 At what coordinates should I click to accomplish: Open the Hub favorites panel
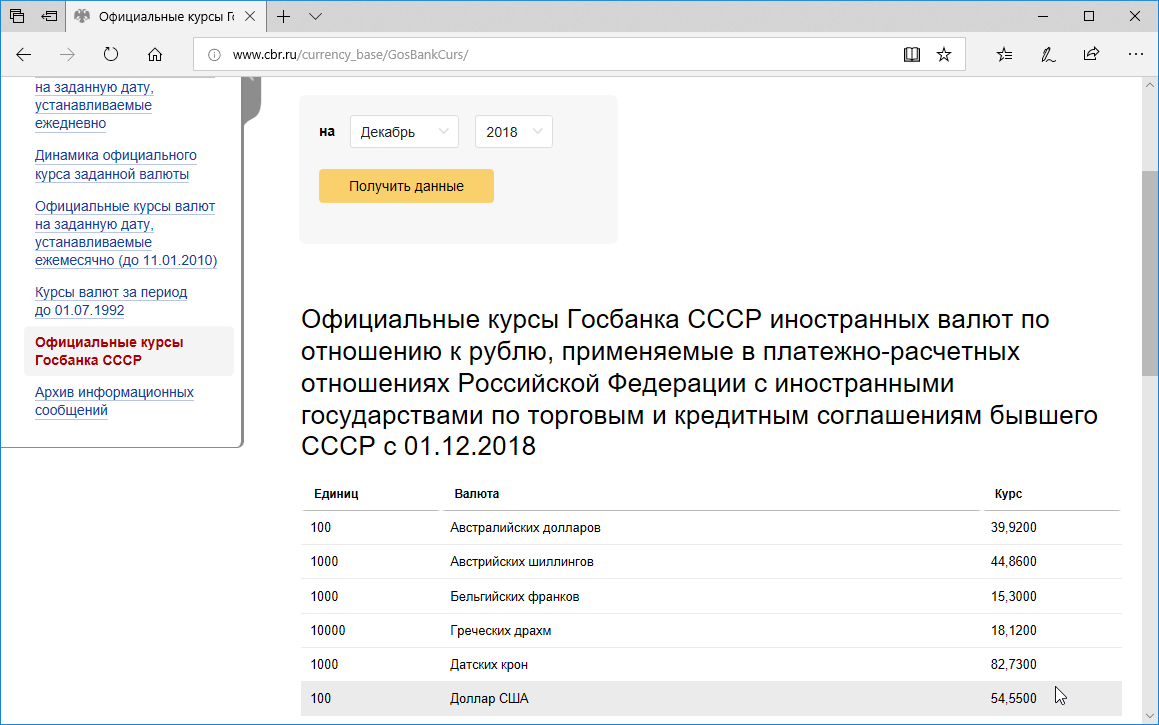(1003, 54)
